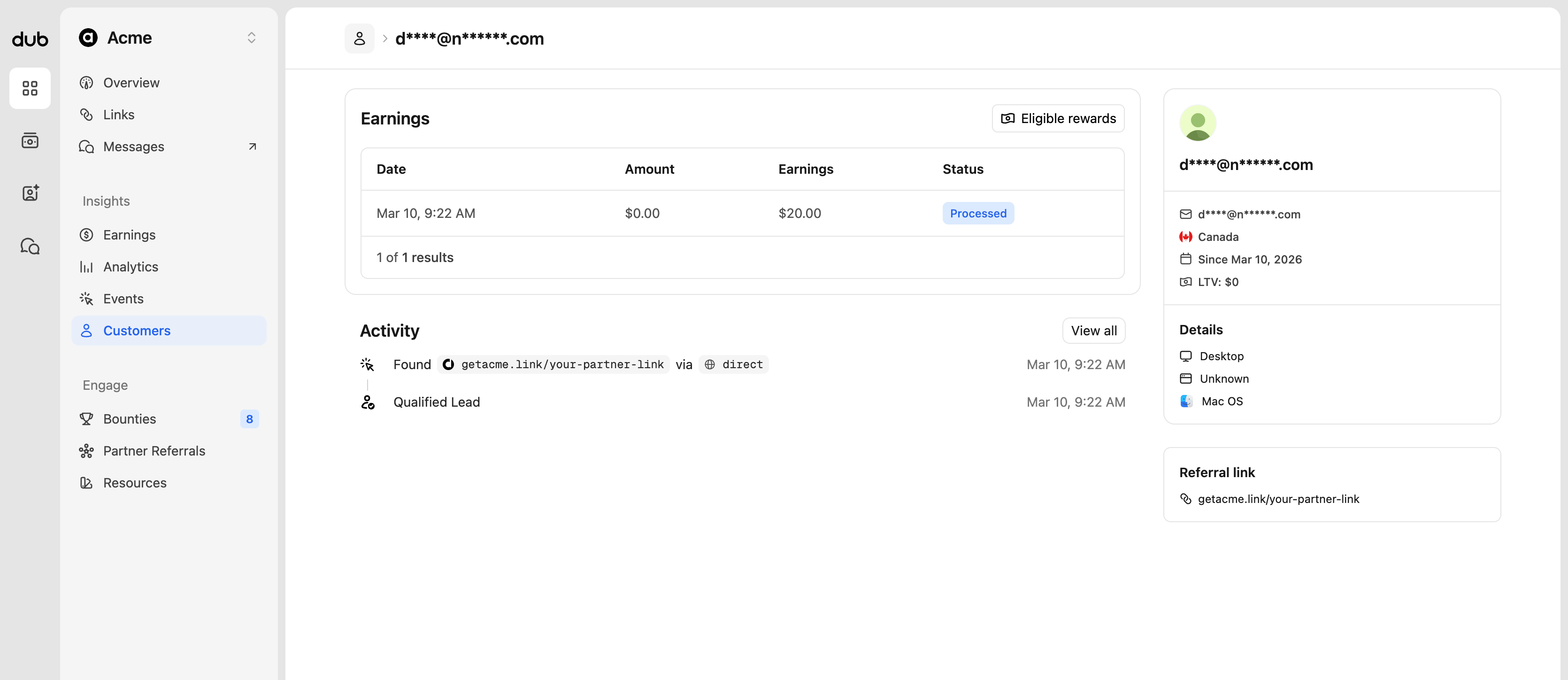Click the Canada flag icon

point(1185,237)
